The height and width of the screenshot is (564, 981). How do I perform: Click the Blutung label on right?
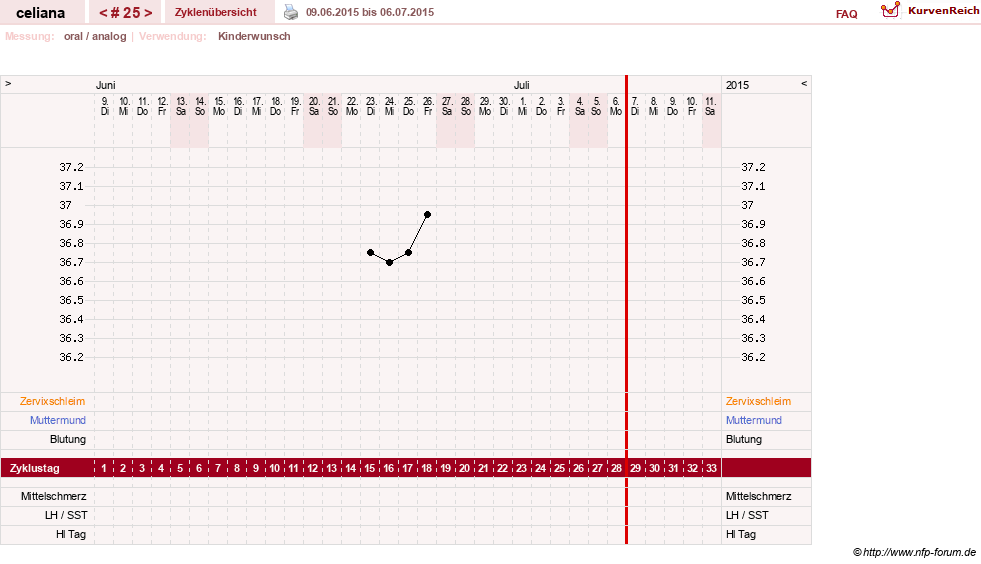tap(744, 439)
